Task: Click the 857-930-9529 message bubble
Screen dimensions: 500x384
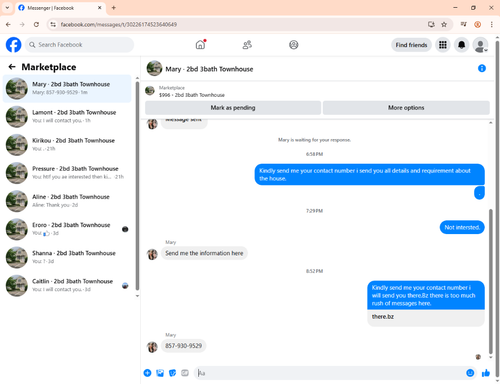Action: pos(183,346)
